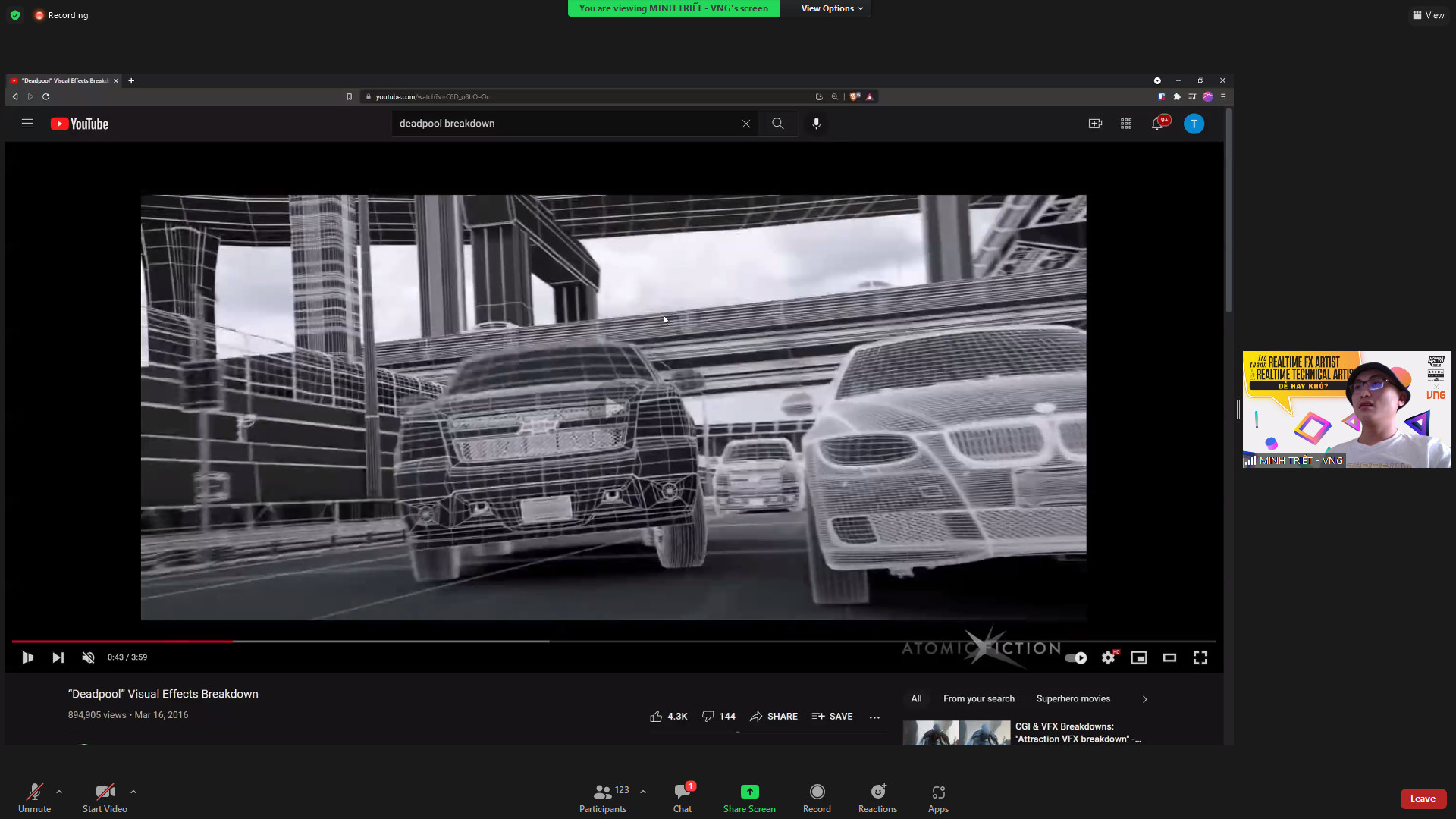Unmute the Zoom microphone
Image resolution: width=1456 pixels, height=819 pixels.
[x=34, y=799]
